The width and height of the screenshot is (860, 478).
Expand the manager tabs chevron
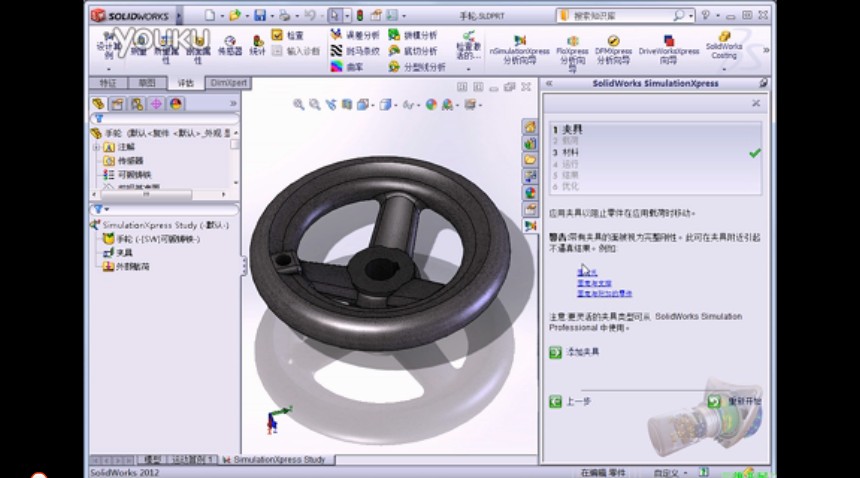(233, 103)
